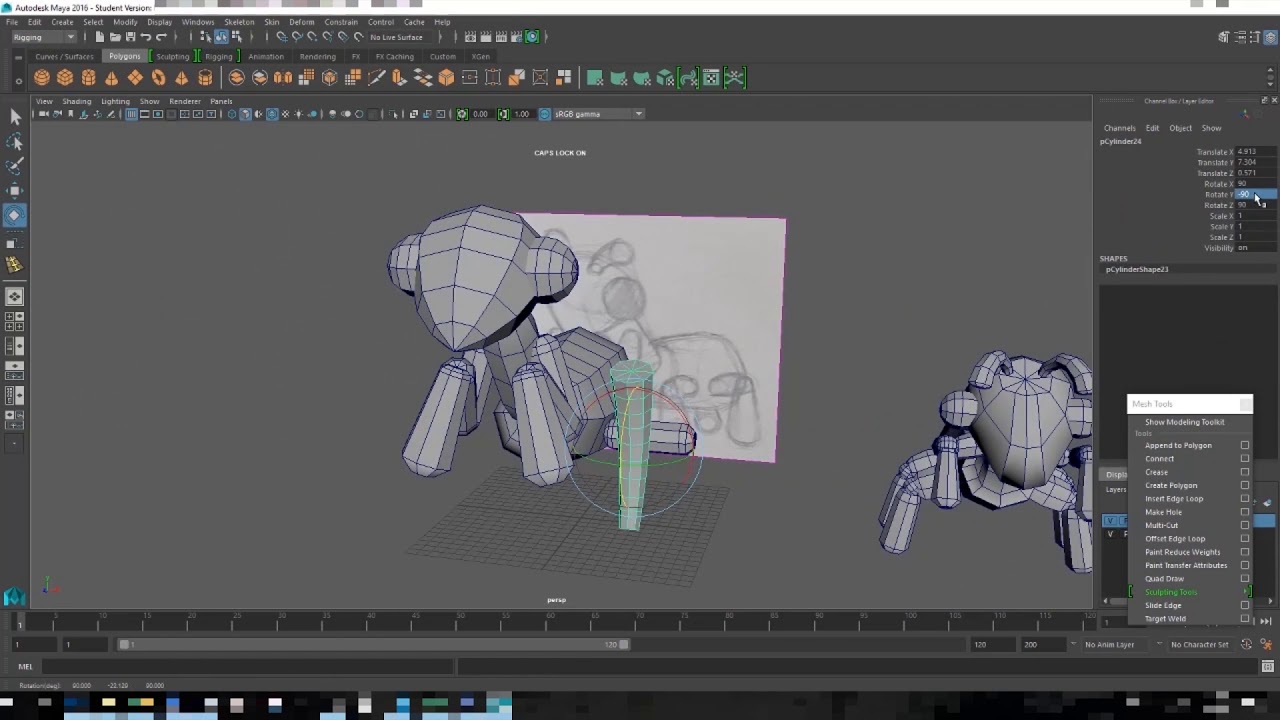This screenshot has width=1280, height=720.
Task: Open viewport Shading menu
Action: pos(76,101)
